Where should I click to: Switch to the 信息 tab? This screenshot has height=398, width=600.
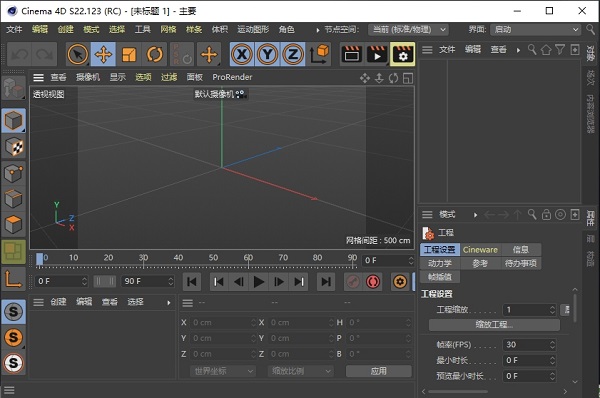520,250
